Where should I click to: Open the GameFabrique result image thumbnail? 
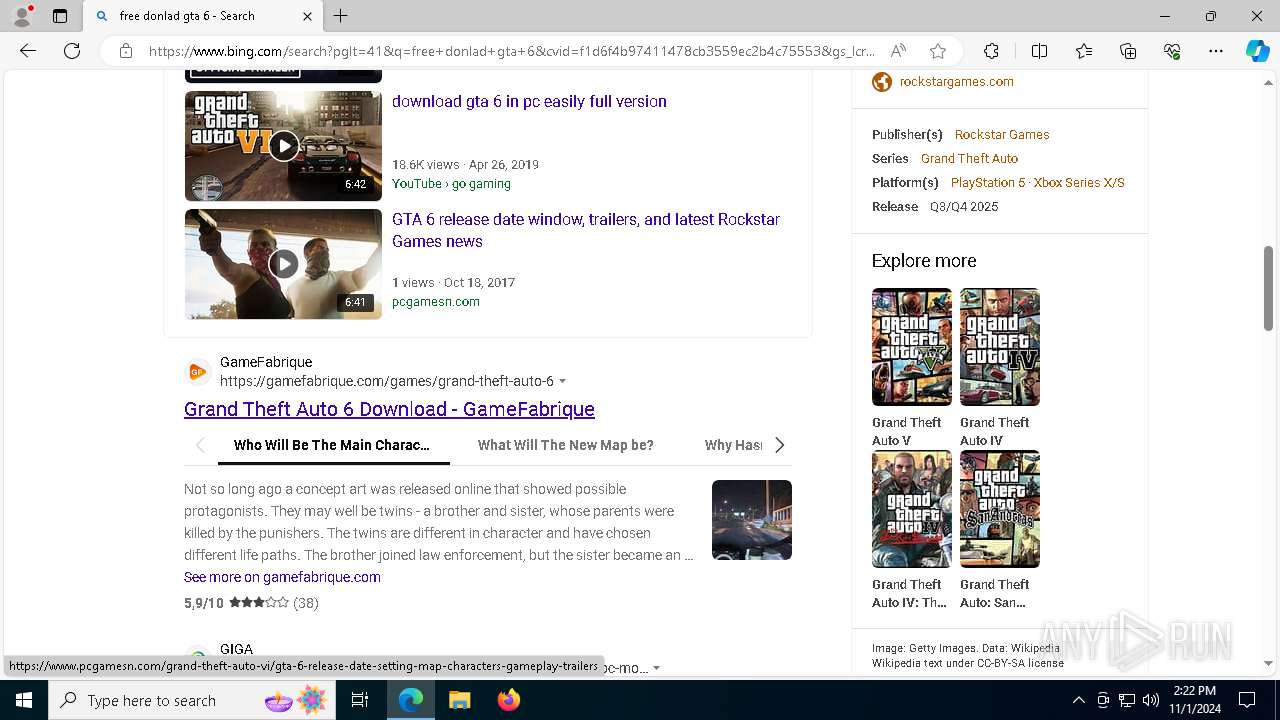point(752,520)
